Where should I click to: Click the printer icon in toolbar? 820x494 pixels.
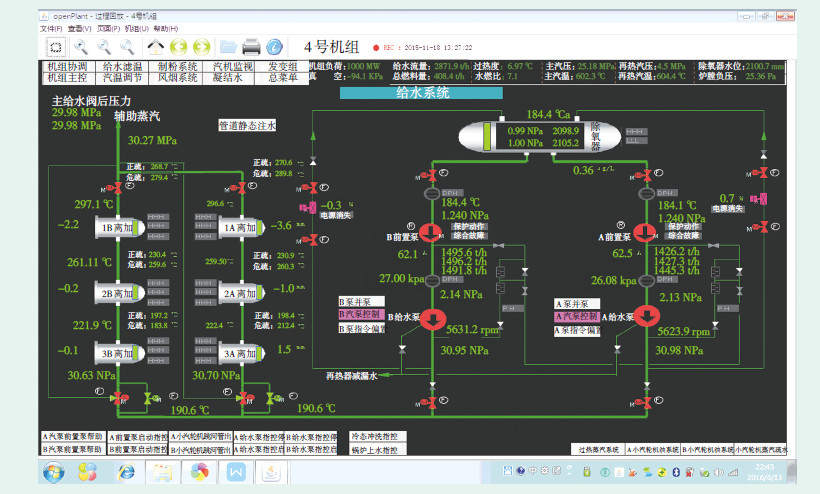[x=252, y=46]
